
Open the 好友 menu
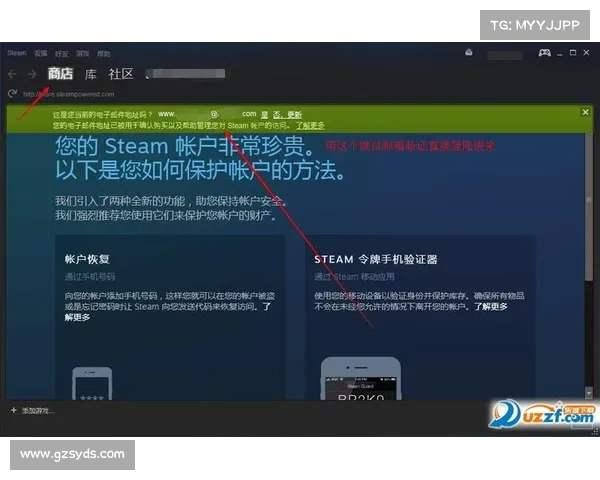tap(62, 54)
